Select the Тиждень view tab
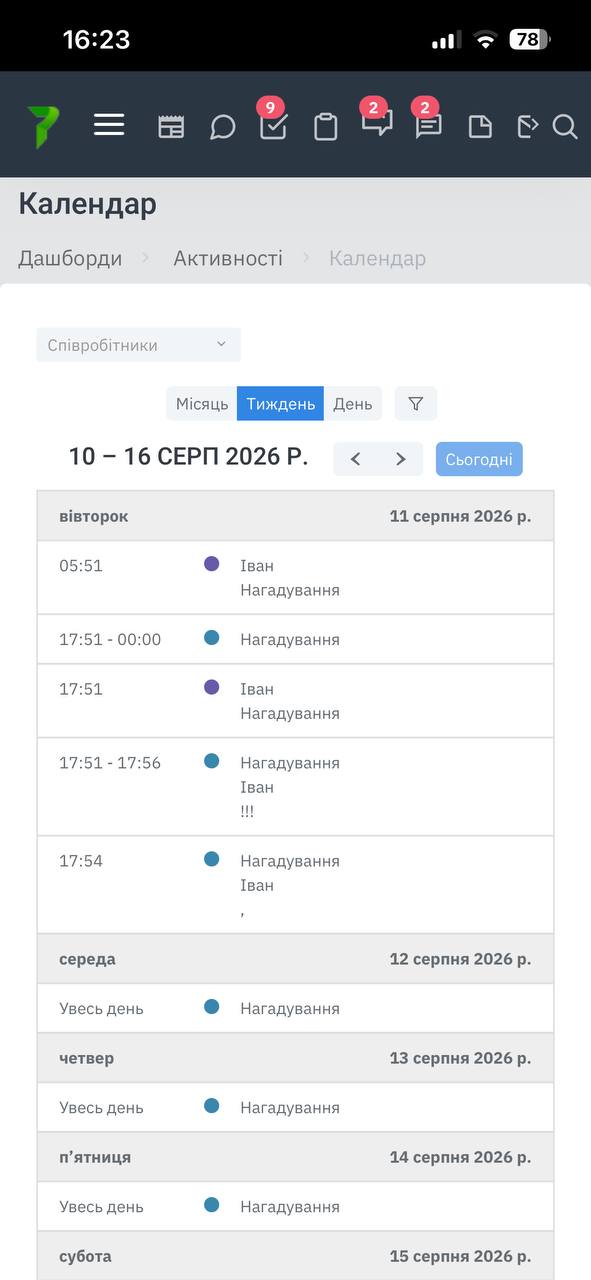 280,404
